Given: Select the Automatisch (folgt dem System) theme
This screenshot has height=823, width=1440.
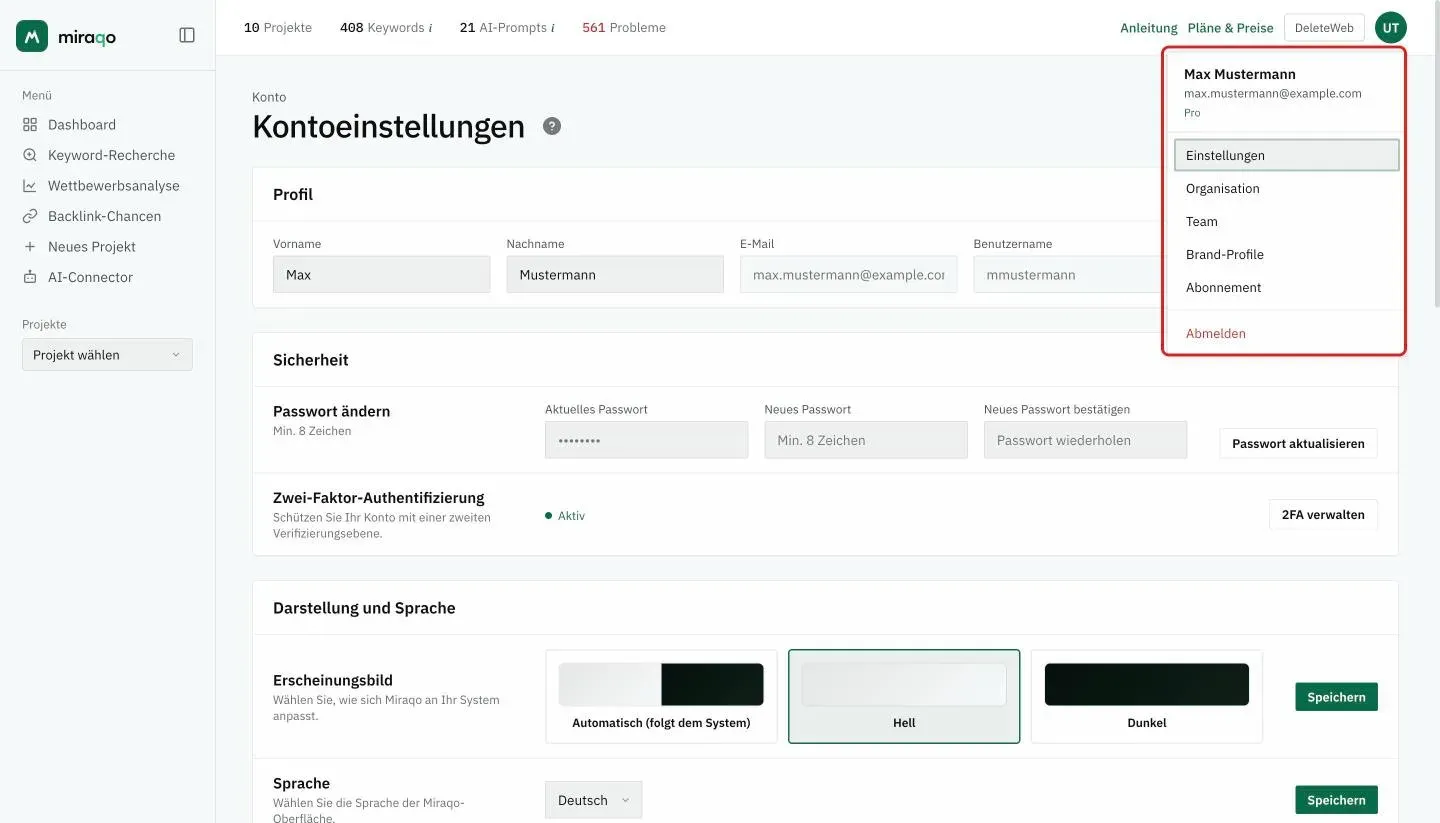Looking at the screenshot, I should click(x=661, y=696).
